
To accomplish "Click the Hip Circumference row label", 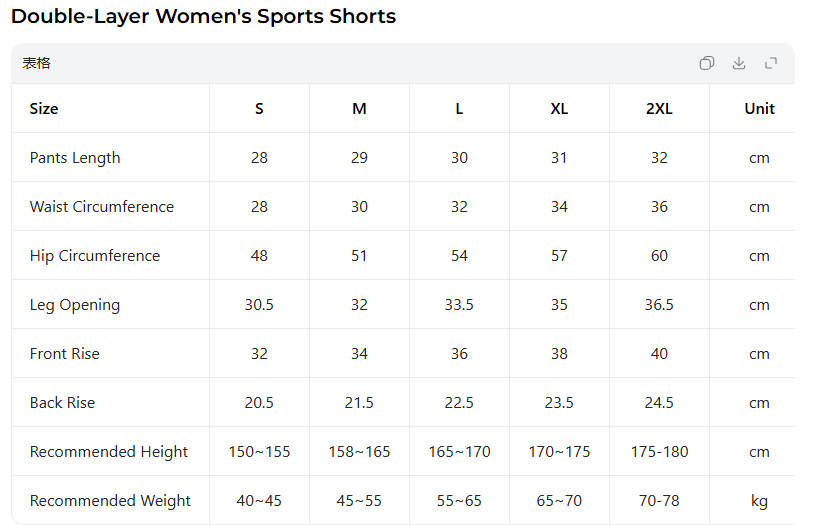I will (95, 256).
